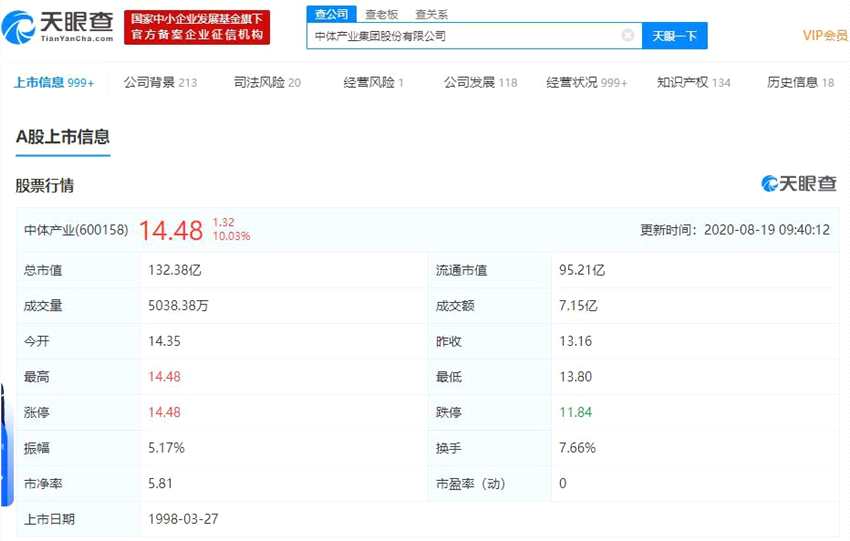
Task: Click the 换手 value 7.66%
Action: 577,448
